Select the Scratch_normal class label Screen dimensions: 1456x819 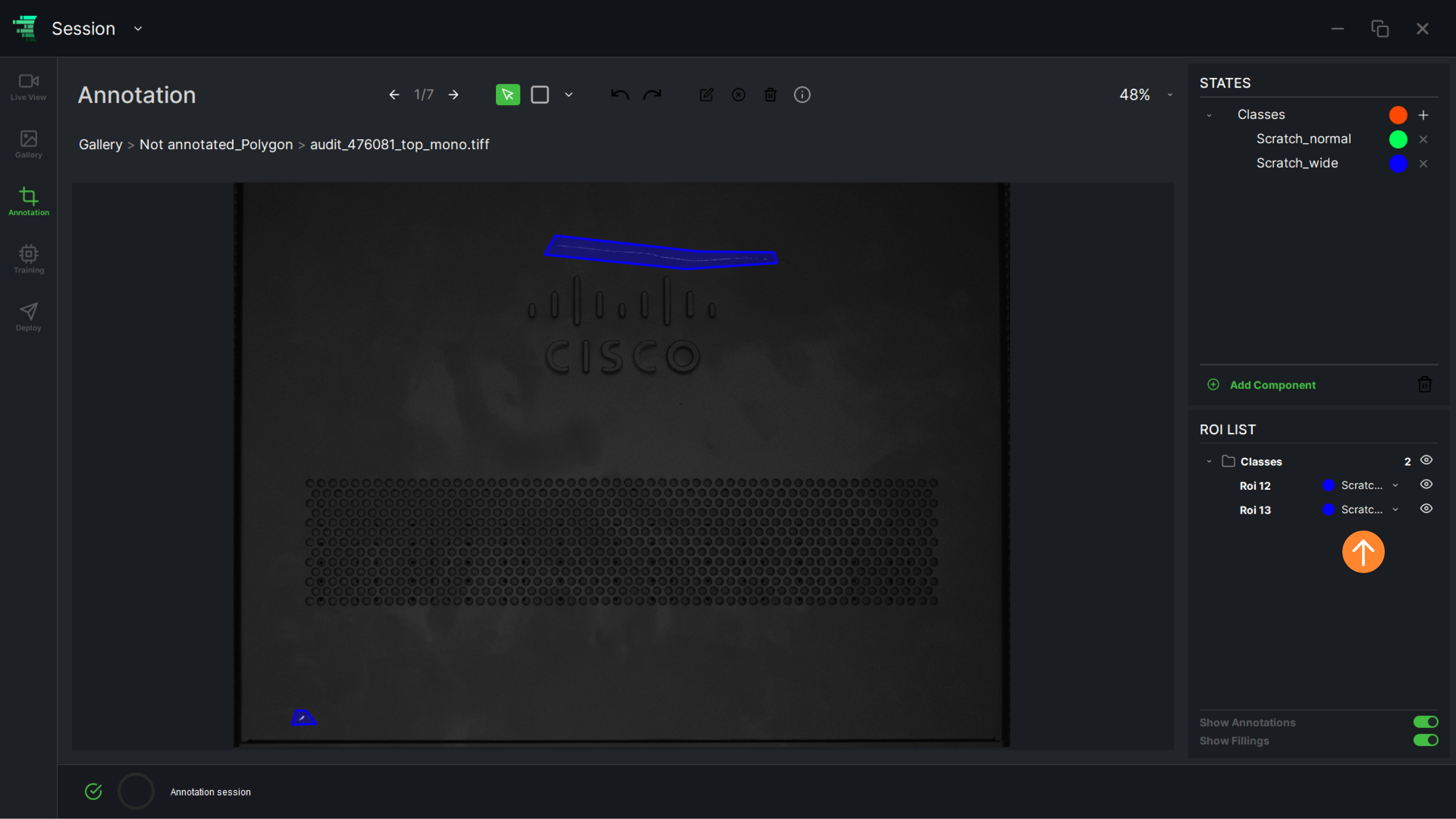1303,139
